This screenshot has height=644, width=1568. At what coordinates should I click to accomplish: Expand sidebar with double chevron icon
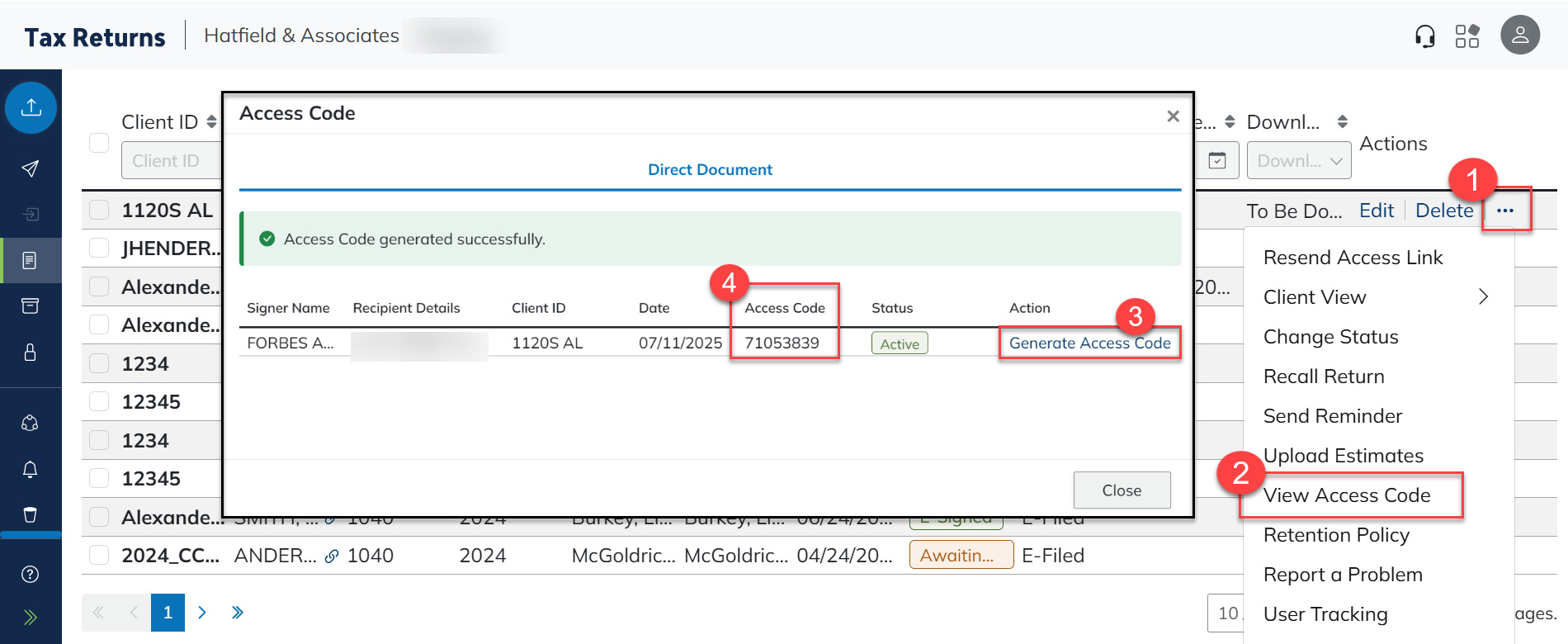point(31,618)
